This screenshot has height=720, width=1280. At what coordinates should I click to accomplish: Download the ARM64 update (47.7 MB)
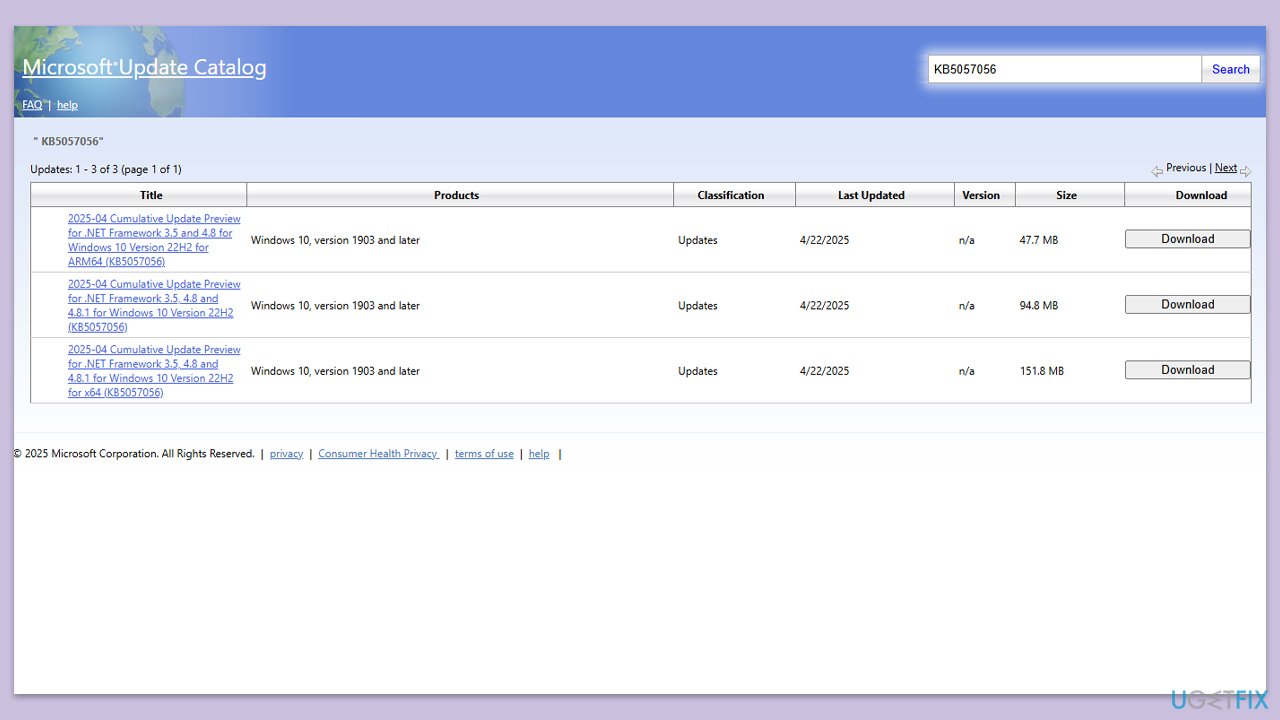(x=1187, y=239)
